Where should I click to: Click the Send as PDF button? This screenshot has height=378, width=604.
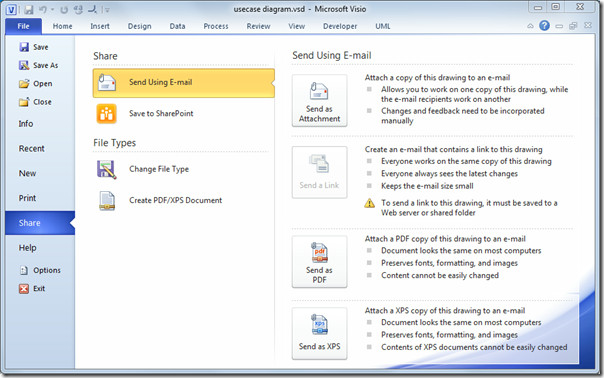tap(319, 262)
